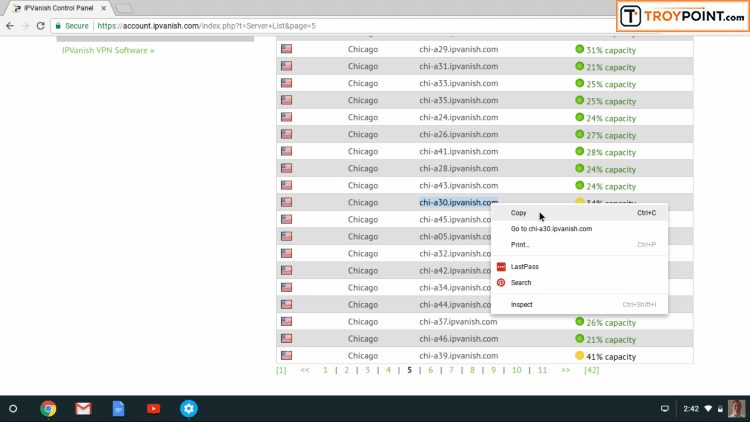
Task: Click the US flag for chi-a29
Action: [287, 49]
